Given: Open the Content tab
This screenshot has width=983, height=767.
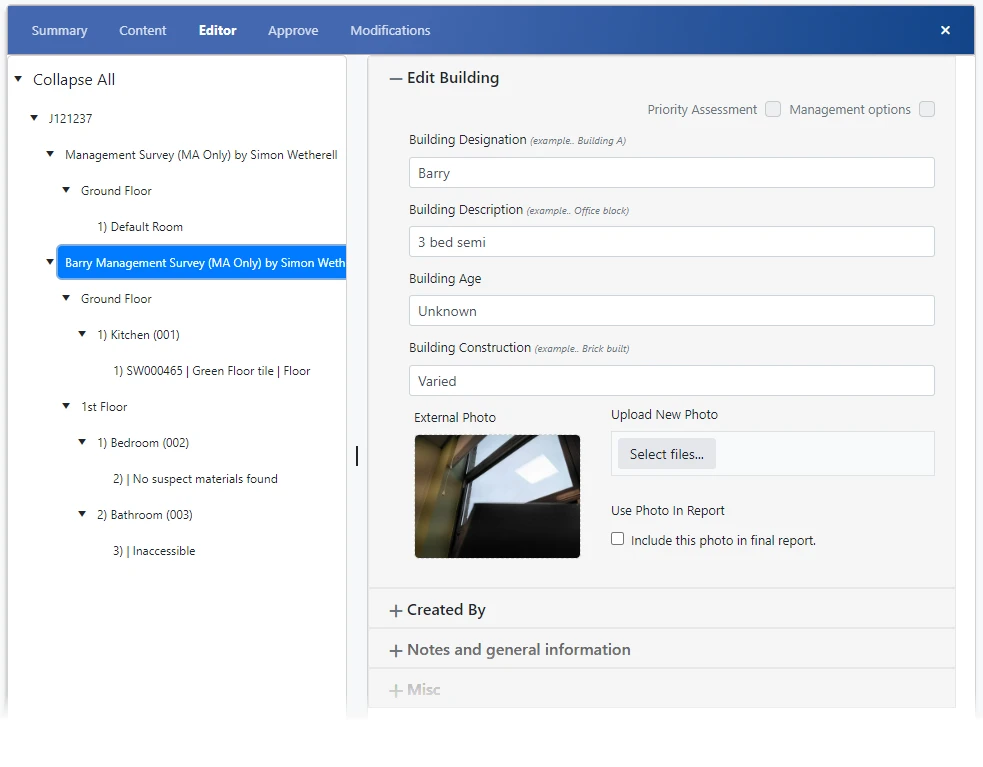Looking at the screenshot, I should point(142,30).
